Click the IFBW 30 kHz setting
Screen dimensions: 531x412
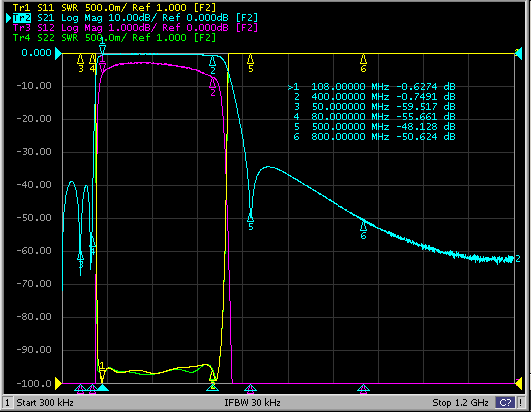point(252,403)
